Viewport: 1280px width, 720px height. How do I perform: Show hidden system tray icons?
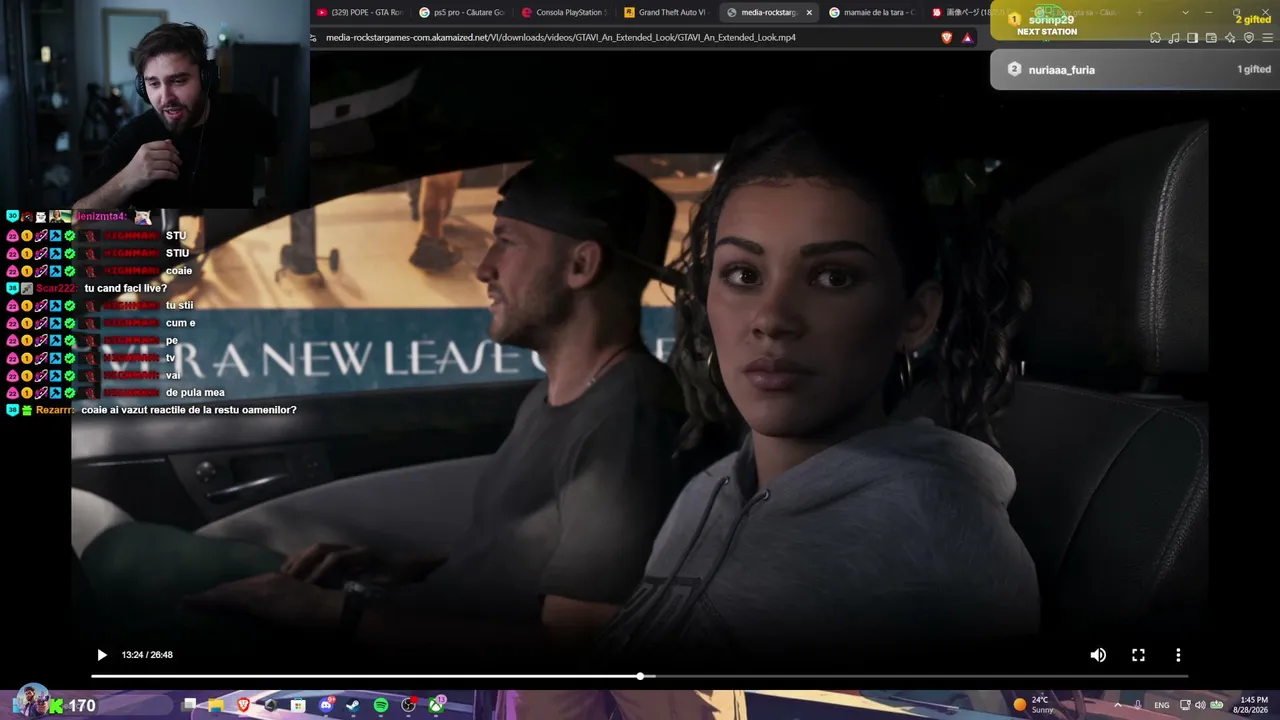[x=1118, y=705]
